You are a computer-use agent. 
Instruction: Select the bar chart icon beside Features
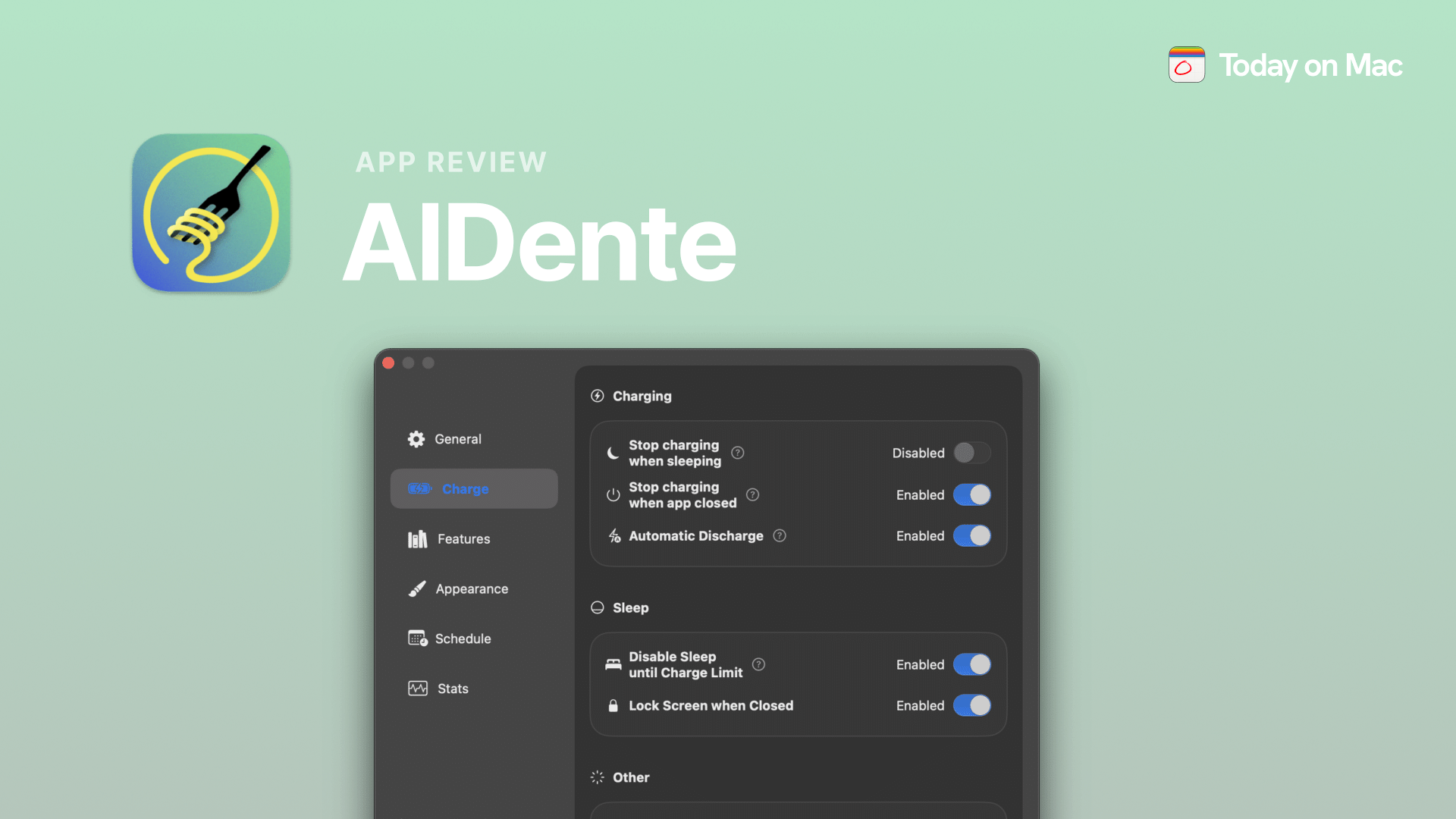pyautogui.click(x=417, y=538)
